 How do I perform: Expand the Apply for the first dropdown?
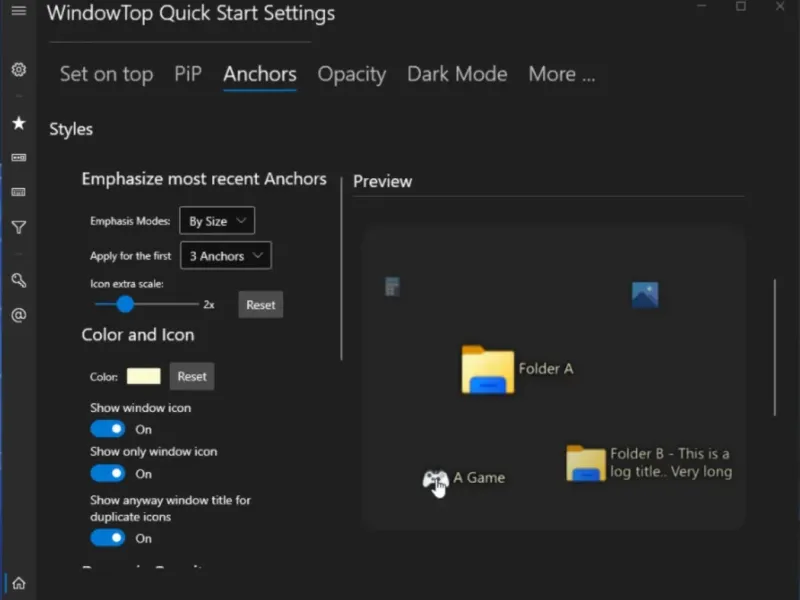[x=226, y=256]
